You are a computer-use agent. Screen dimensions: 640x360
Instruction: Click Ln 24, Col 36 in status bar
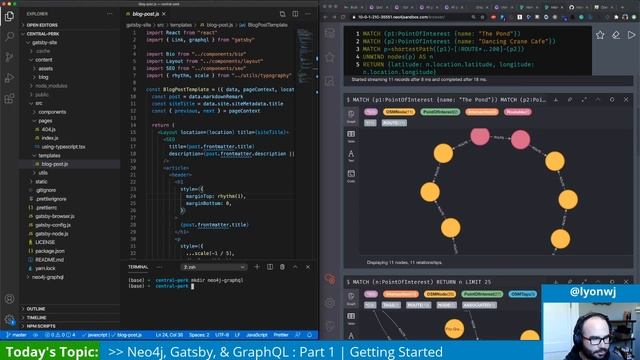tap(169, 335)
